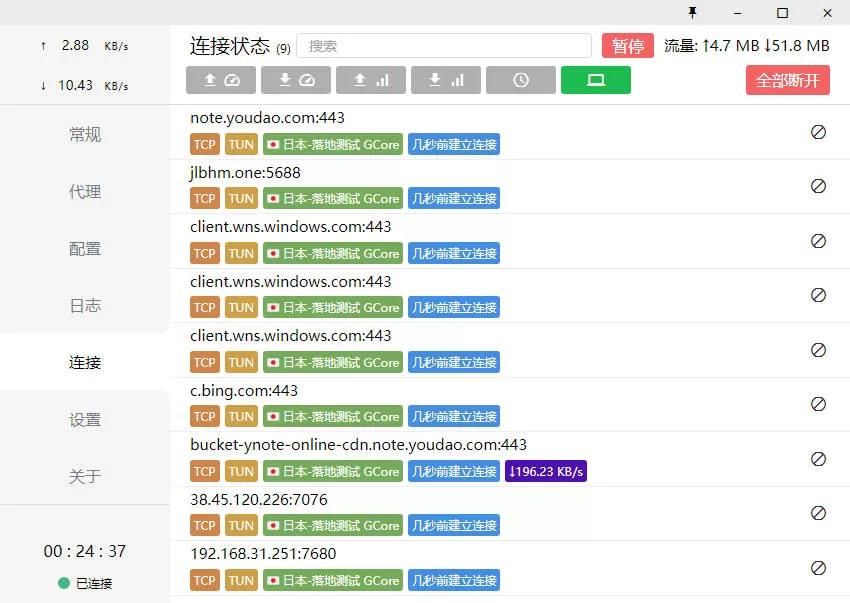Image resolution: width=850 pixels, height=603 pixels.
Task: Open the 常规 general tab
Action: (x=85, y=135)
